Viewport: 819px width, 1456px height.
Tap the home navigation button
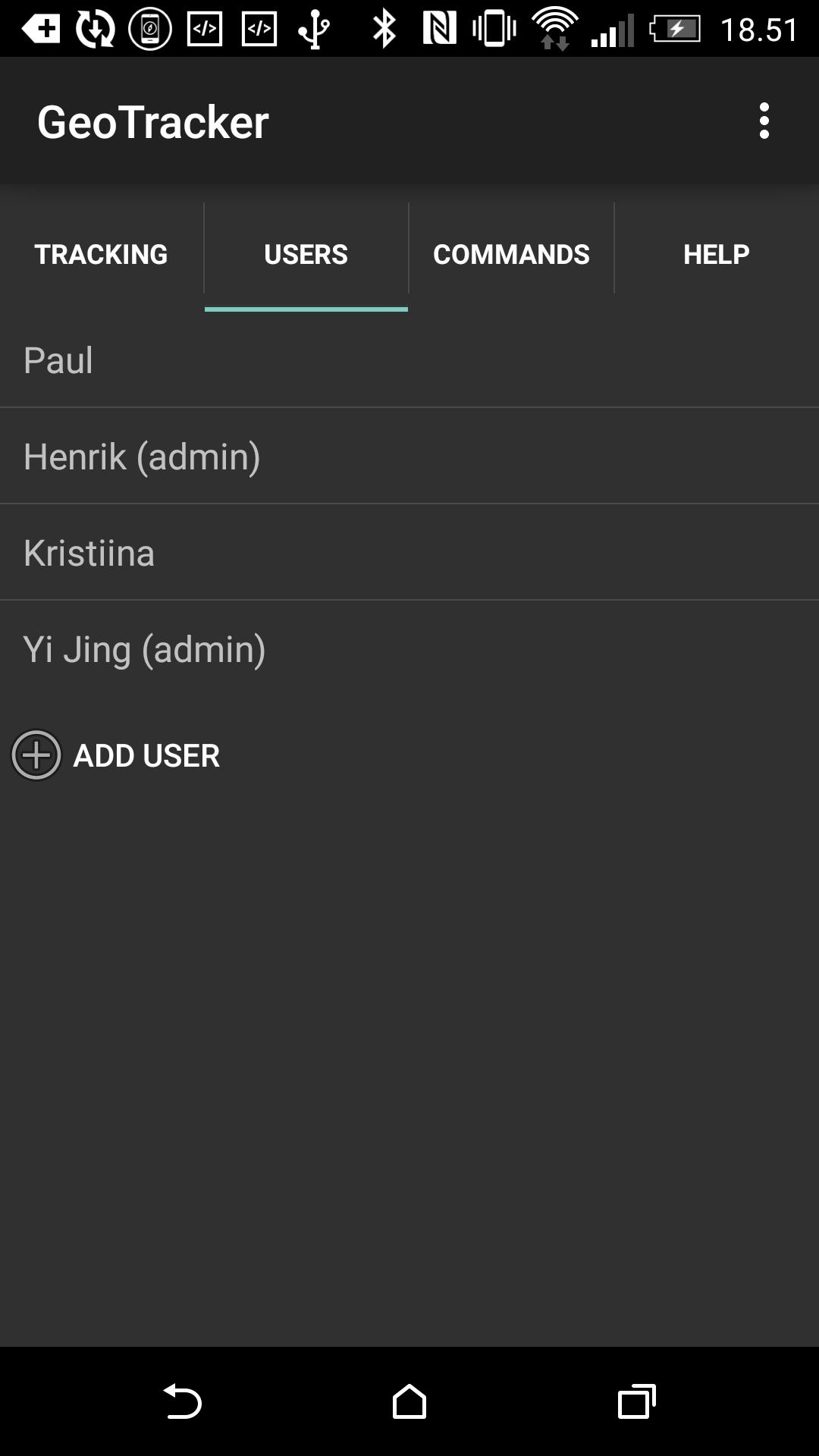pyautogui.click(x=409, y=1401)
